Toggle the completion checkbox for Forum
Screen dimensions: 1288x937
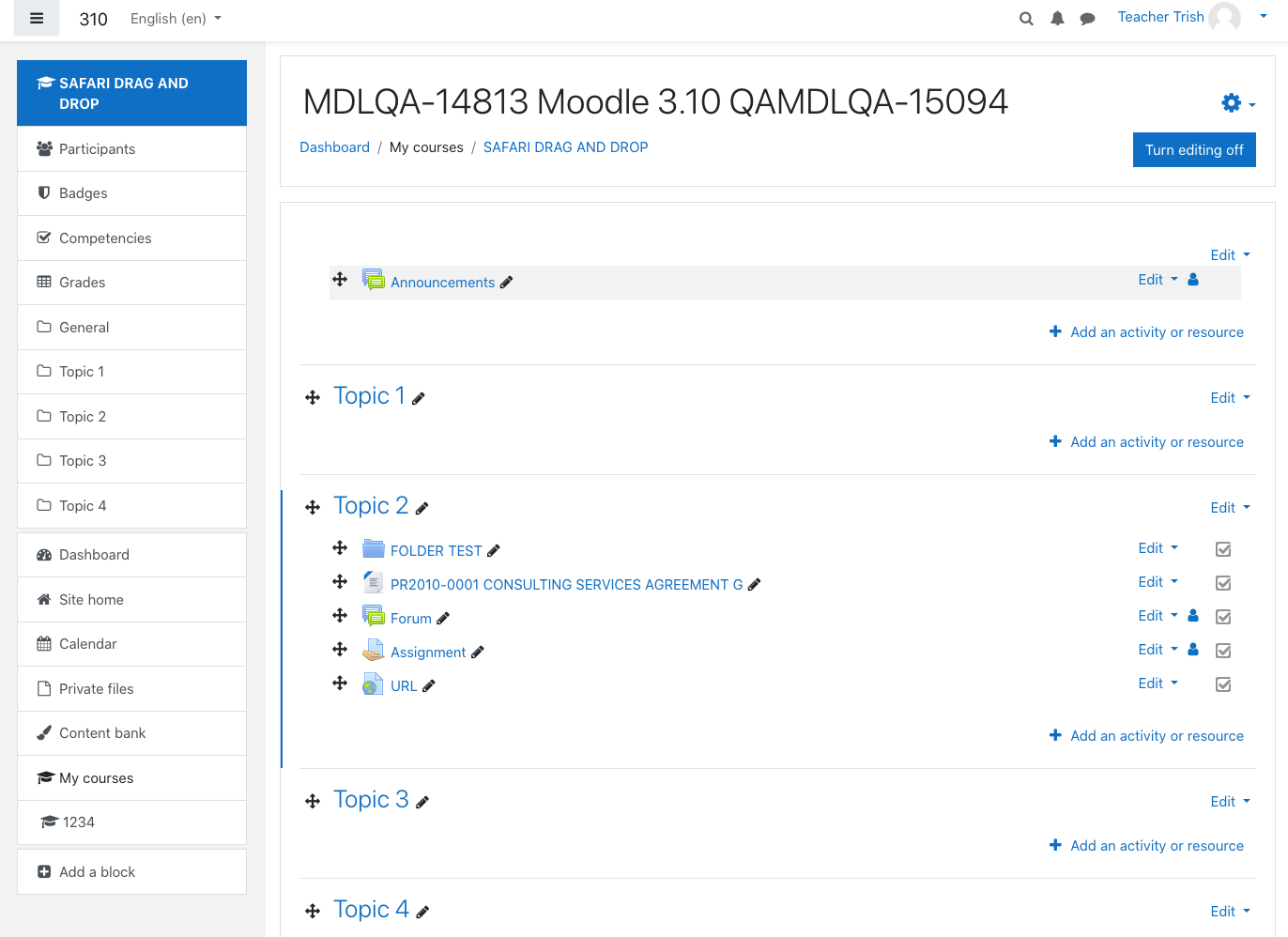pyautogui.click(x=1223, y=618)
